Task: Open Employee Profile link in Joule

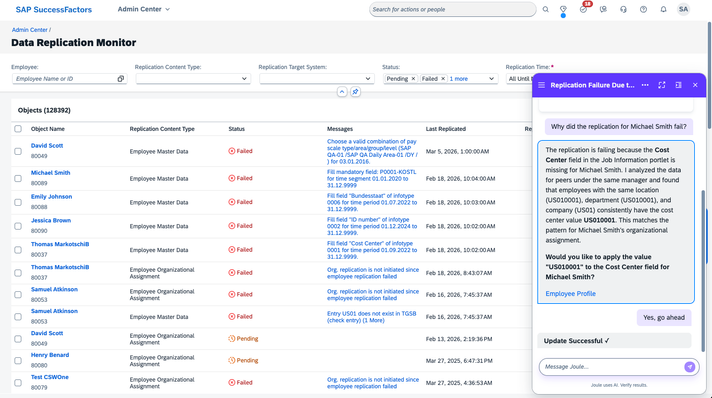Action: (x=570, y=294)
